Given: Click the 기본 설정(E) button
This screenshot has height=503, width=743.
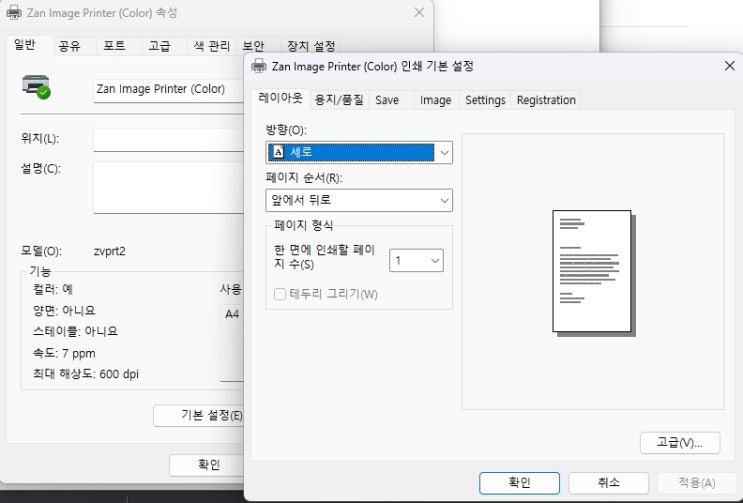Looking at the screenshot, I should click(x=200, y=415).
